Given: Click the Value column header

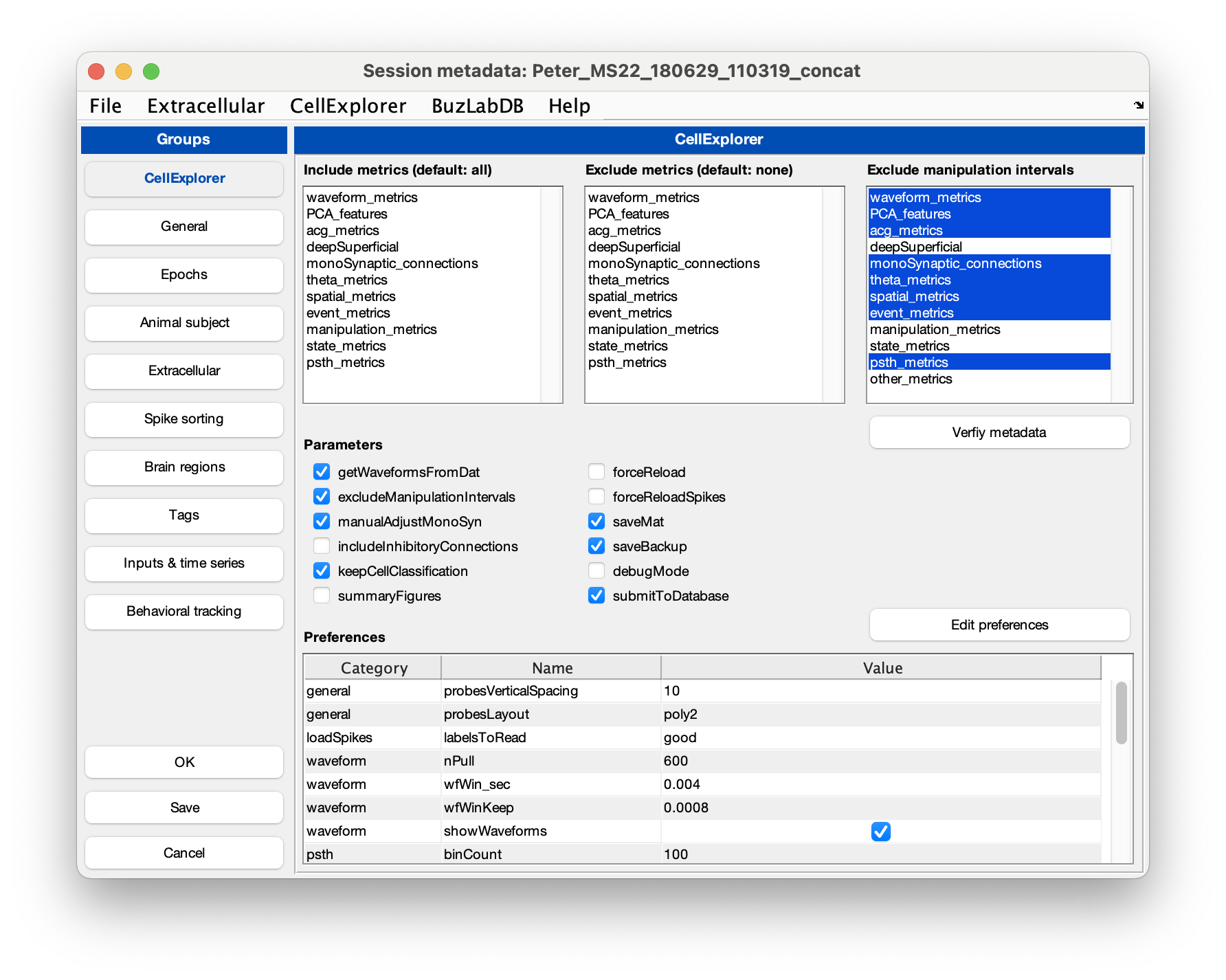Looking at the screenshot, I should (x=882, y=667).
